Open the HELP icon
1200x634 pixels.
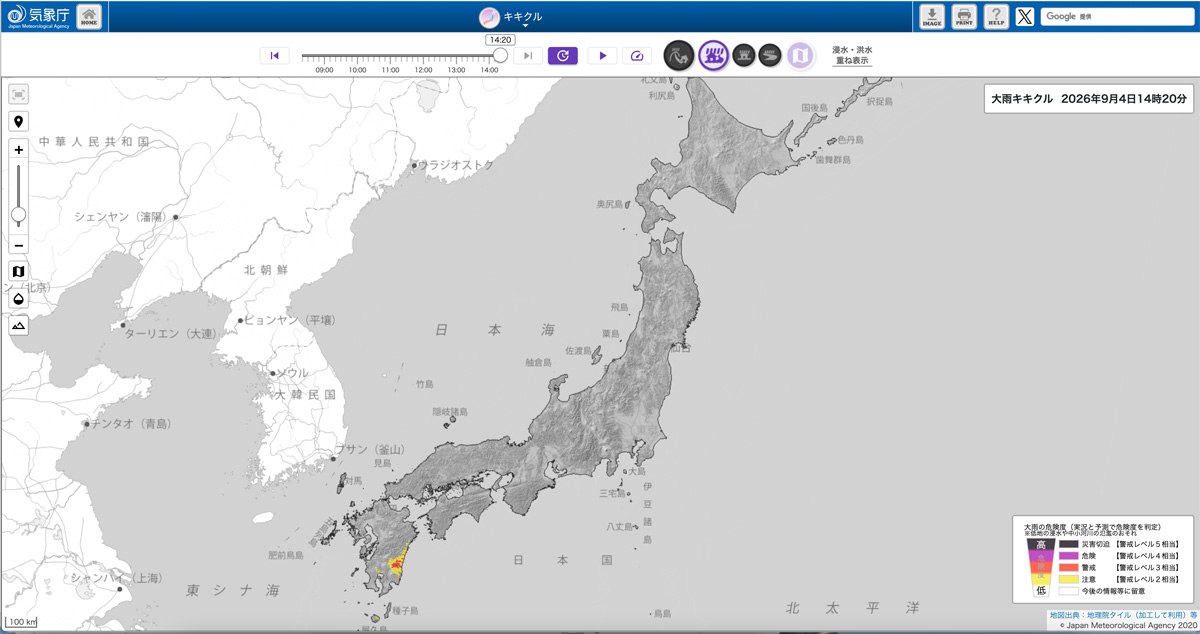tap(995, 16)
